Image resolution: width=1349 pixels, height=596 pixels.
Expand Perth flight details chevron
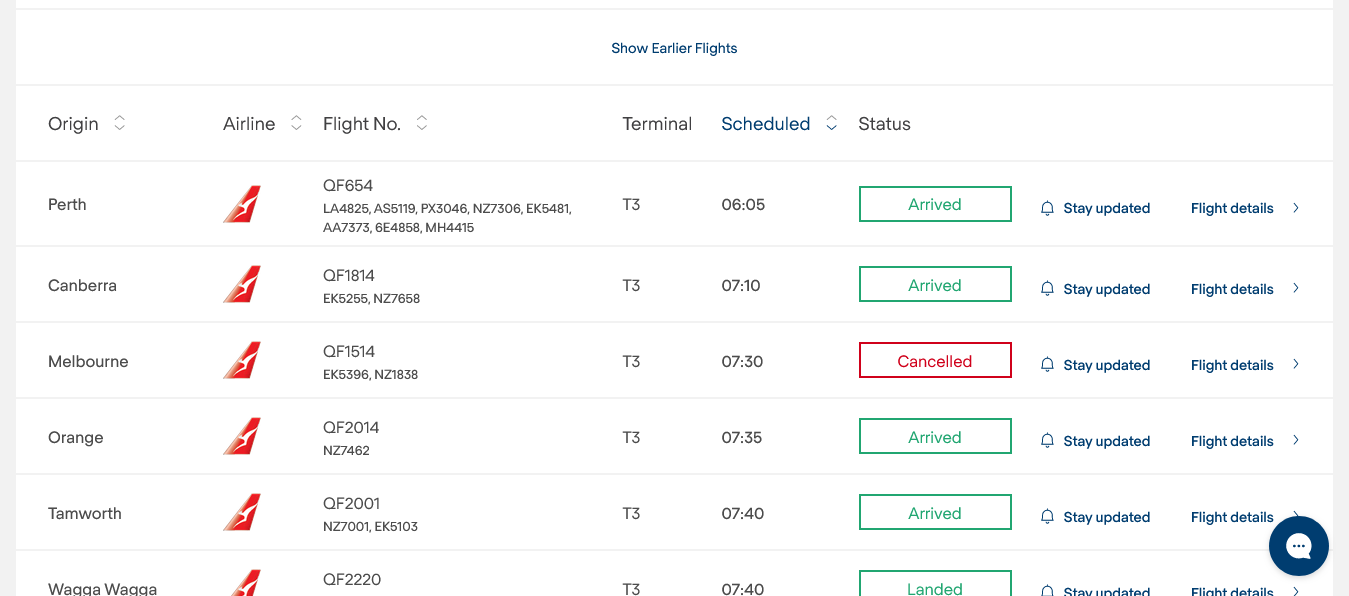pyautogui.click(x=1296, y=208)
